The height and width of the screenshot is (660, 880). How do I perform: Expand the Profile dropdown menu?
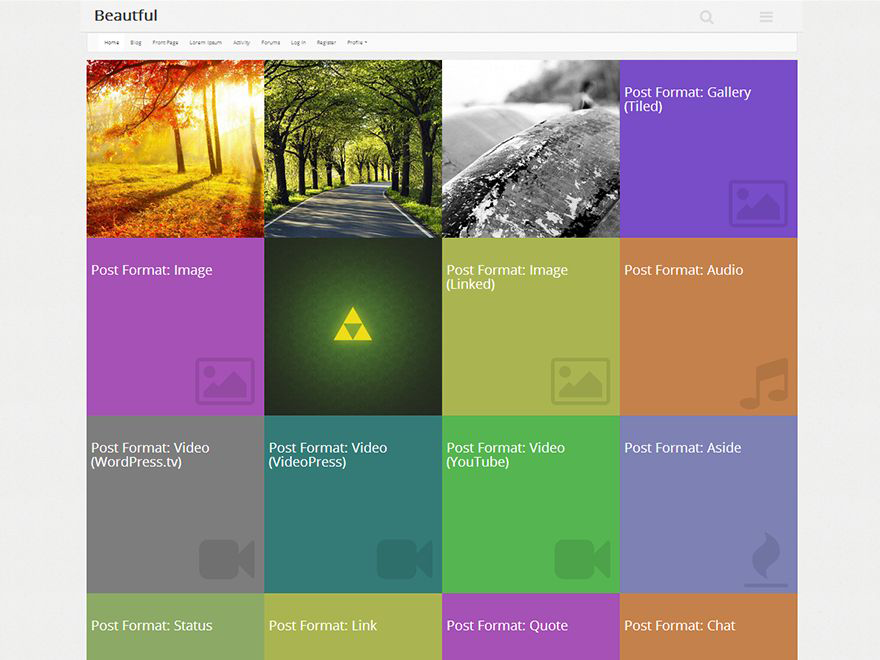click(x=357, y=43)
